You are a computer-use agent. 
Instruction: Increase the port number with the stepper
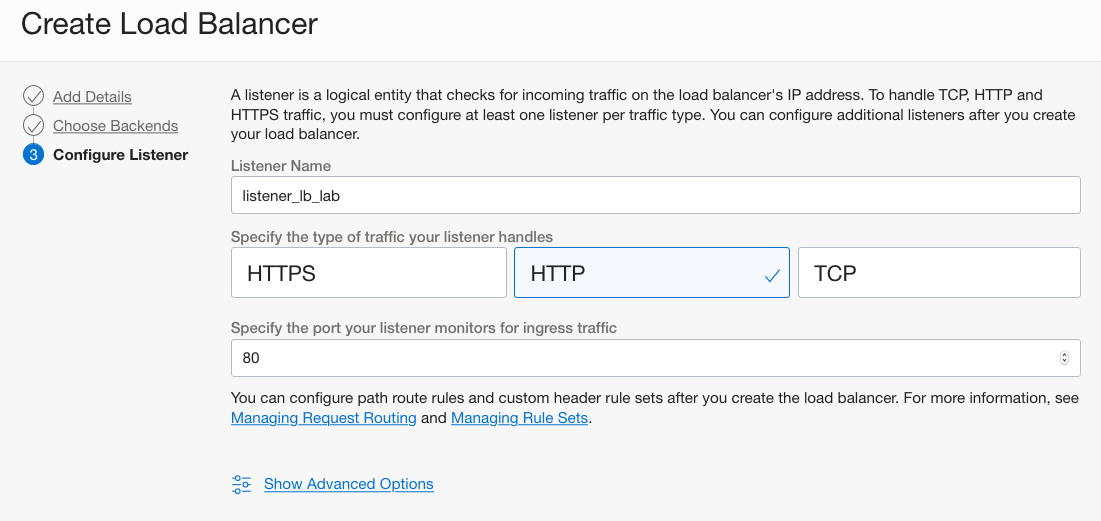point(1064,355)
